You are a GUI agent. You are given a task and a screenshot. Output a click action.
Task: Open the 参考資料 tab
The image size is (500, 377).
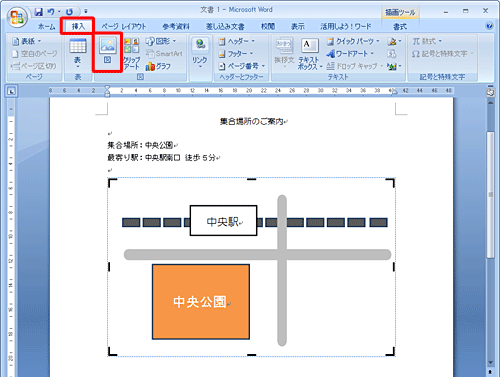tap(176, 26)
